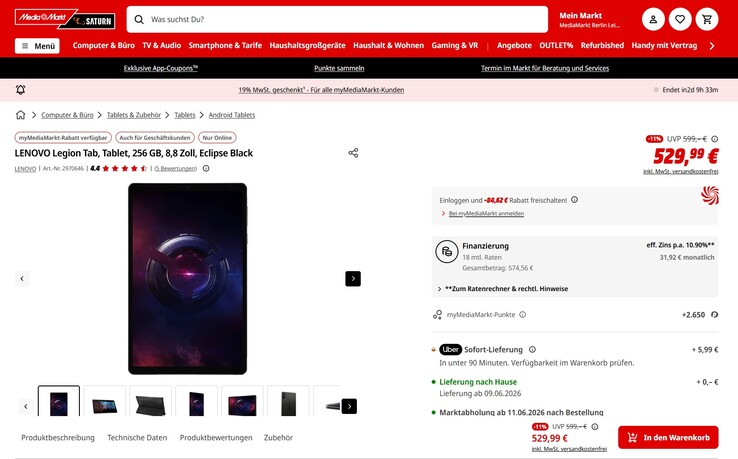Open Refurbished menu item

point(602,45)
